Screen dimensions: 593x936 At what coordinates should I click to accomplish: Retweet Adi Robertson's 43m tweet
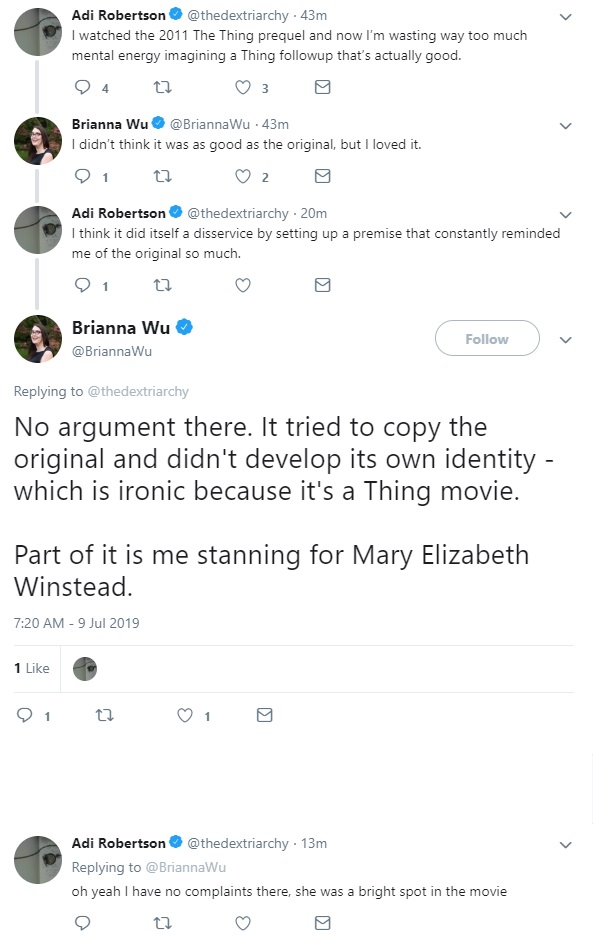(162, 87)
